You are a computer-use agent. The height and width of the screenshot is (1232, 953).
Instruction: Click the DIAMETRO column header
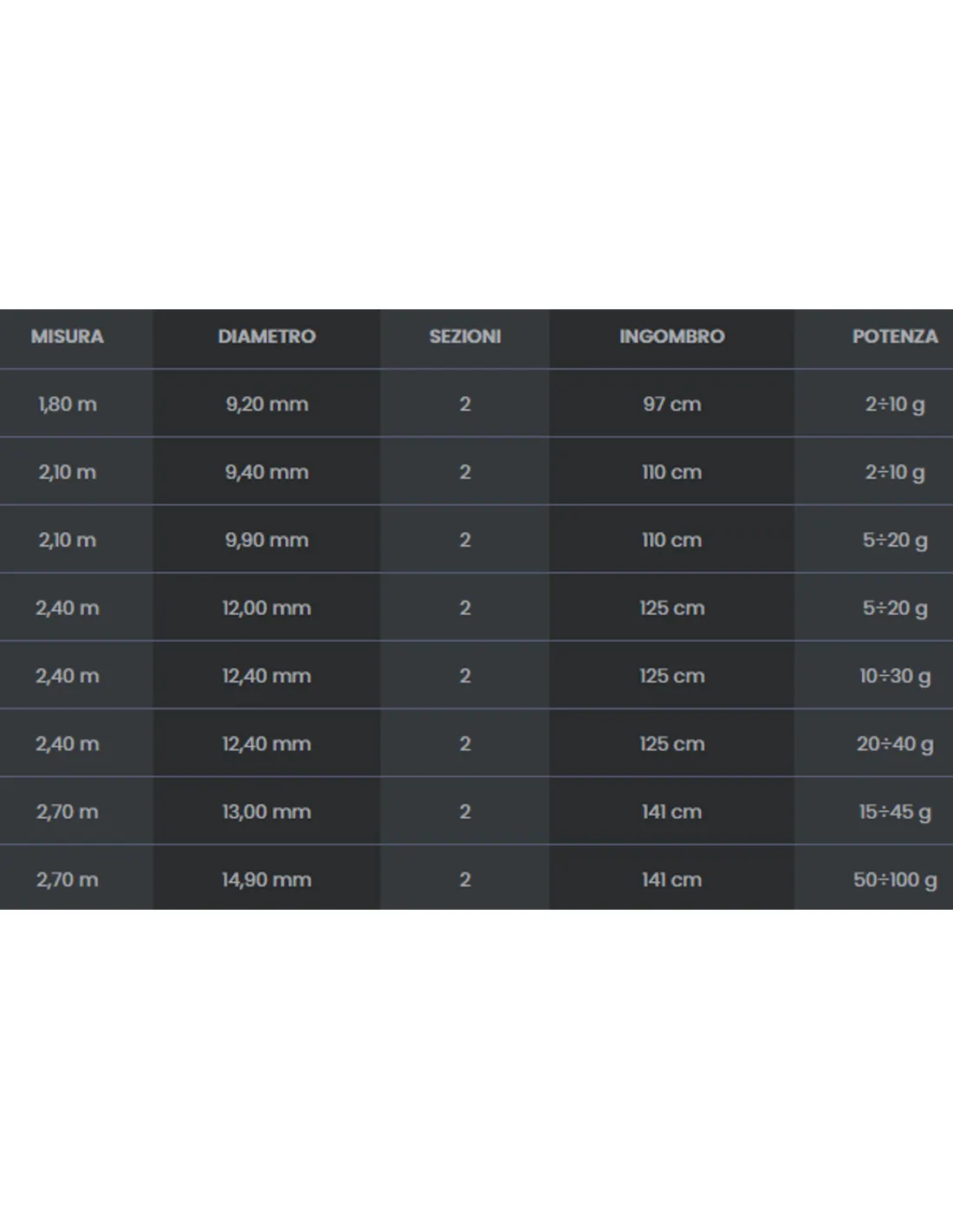[x=267, y=336]
